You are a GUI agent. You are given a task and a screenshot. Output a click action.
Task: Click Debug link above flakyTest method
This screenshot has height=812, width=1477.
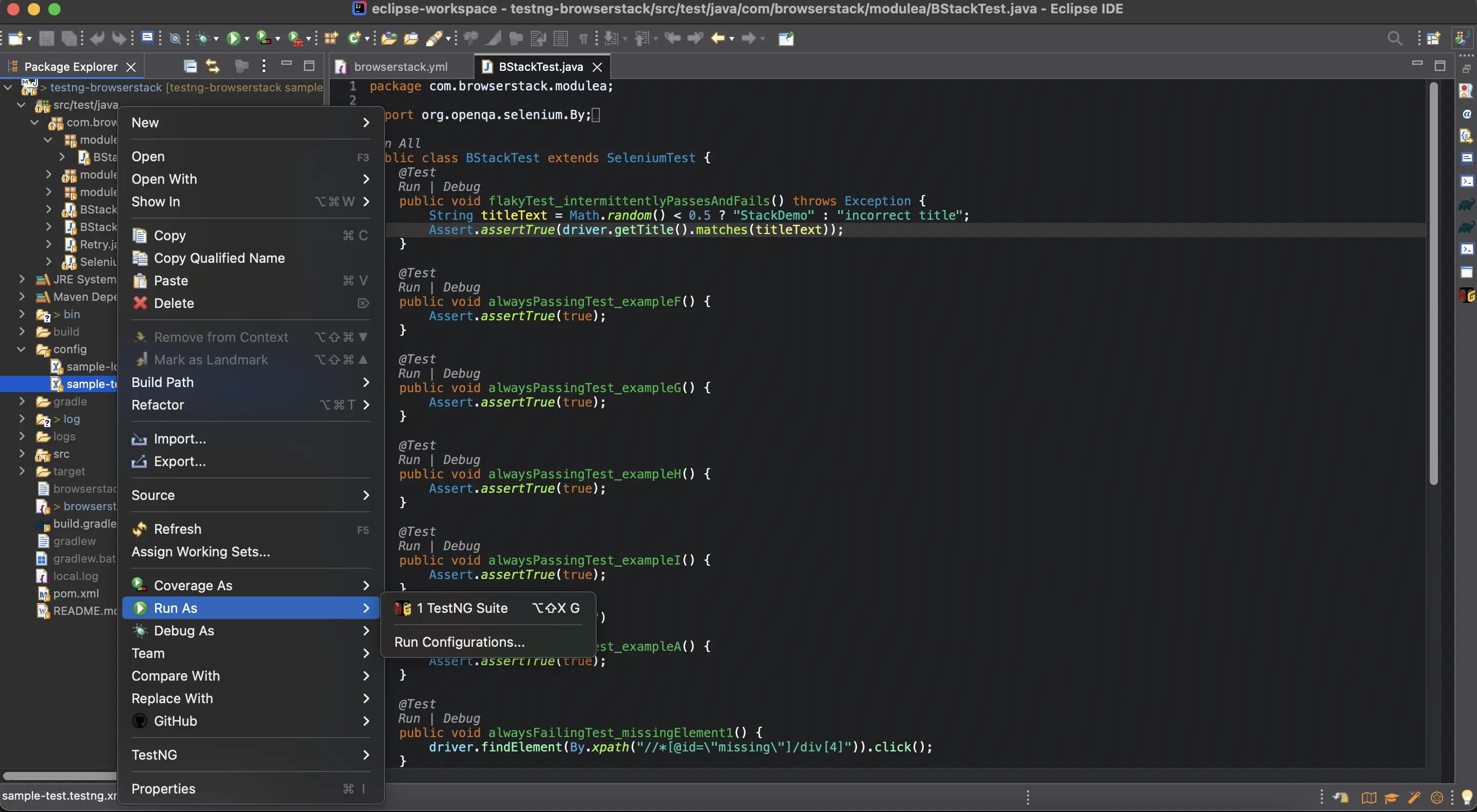[462, 187]
